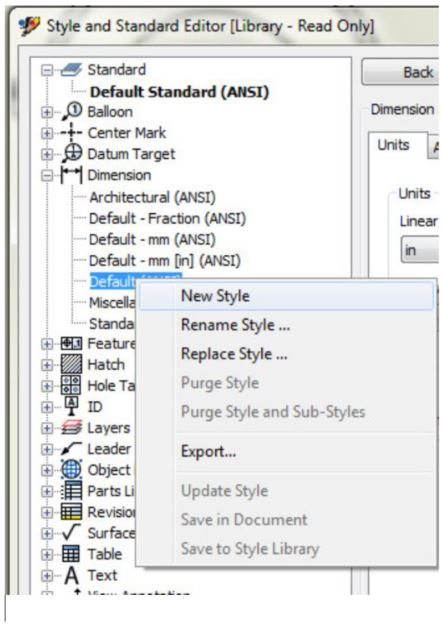Screen dimensions: 442x624
Task: Click the Layers icon in tree
Action: pyautogui.click(x=72, y=428)
